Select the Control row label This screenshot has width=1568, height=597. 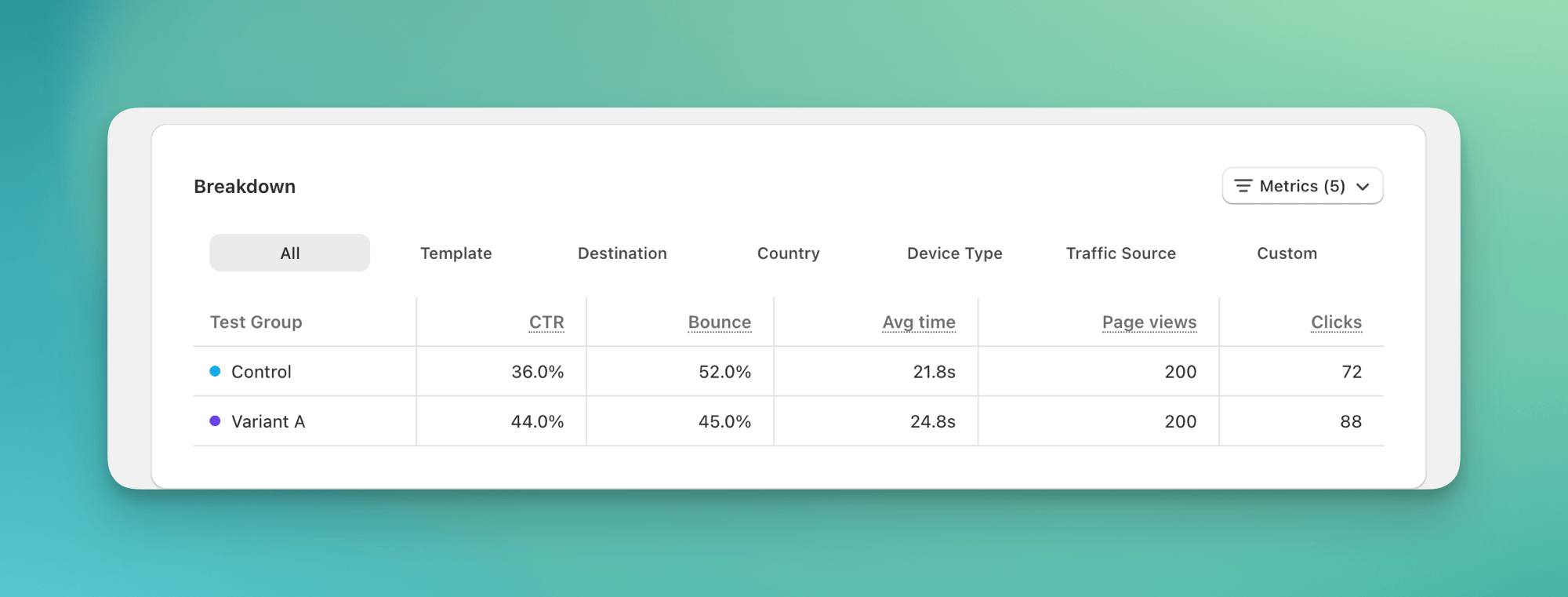pyautogui.click(x=261, y=372)
